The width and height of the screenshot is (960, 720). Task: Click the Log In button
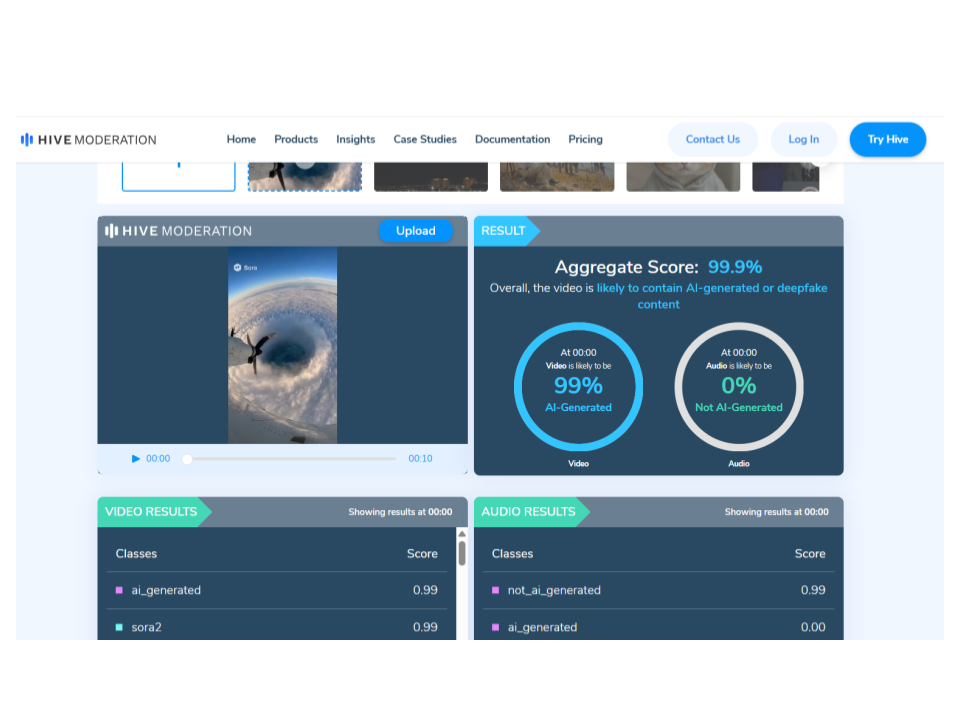pyautogui.click(x=803, y=140)
